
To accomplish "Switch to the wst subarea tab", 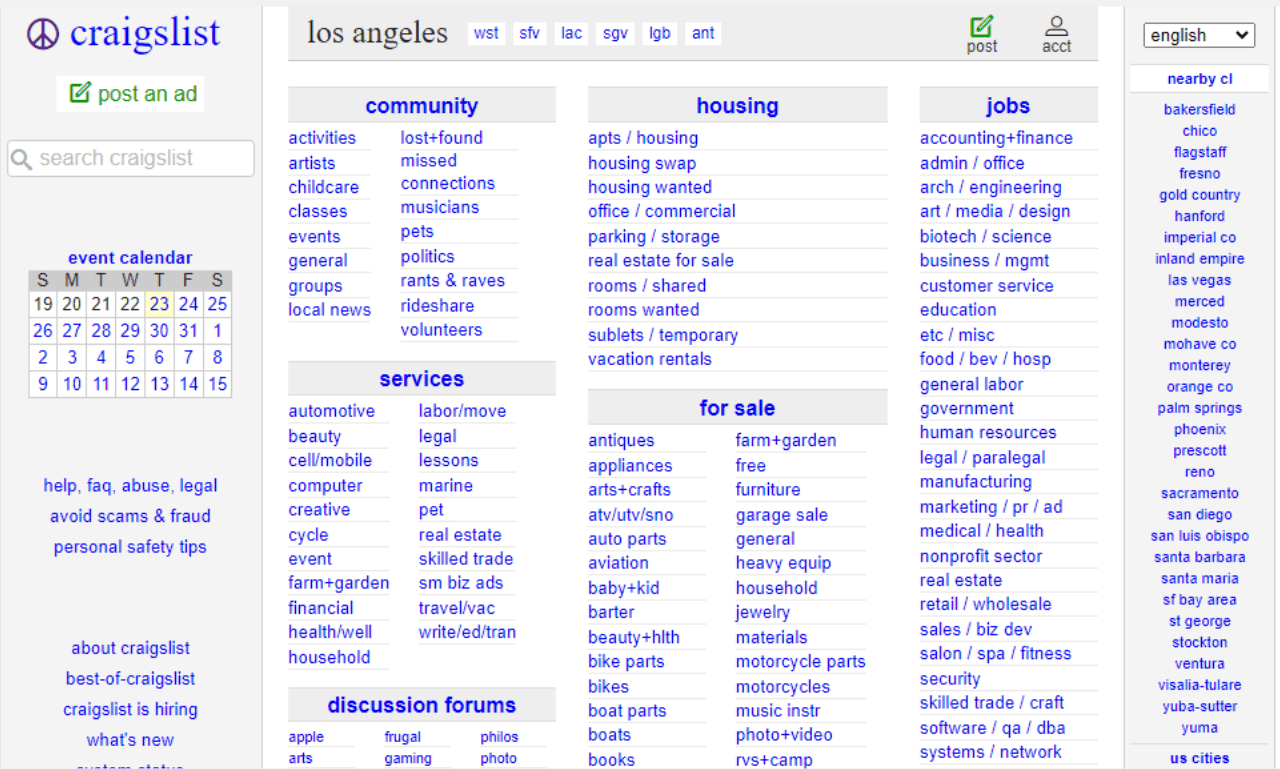I will (x=486, y=33).
